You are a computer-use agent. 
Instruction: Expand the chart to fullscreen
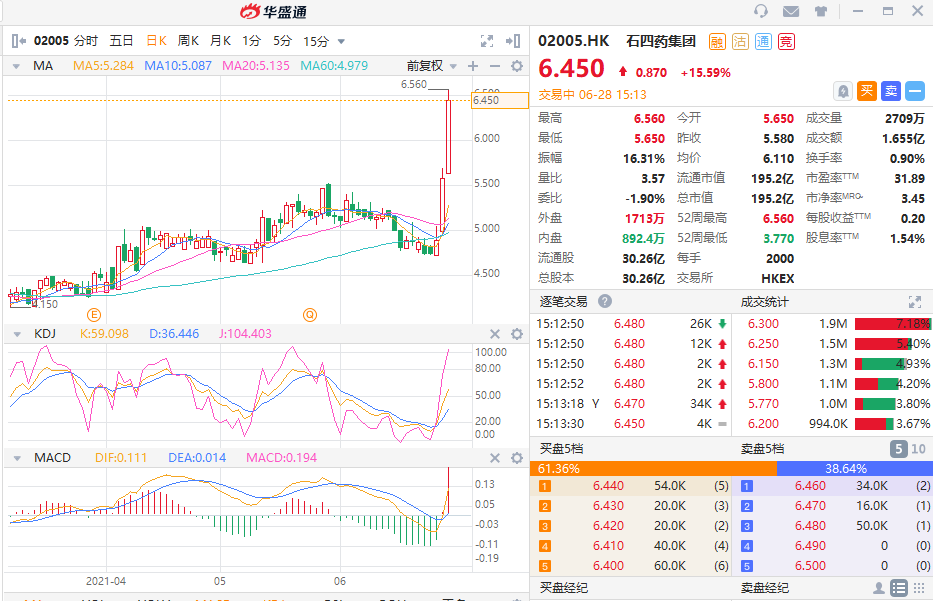(487, 41)
